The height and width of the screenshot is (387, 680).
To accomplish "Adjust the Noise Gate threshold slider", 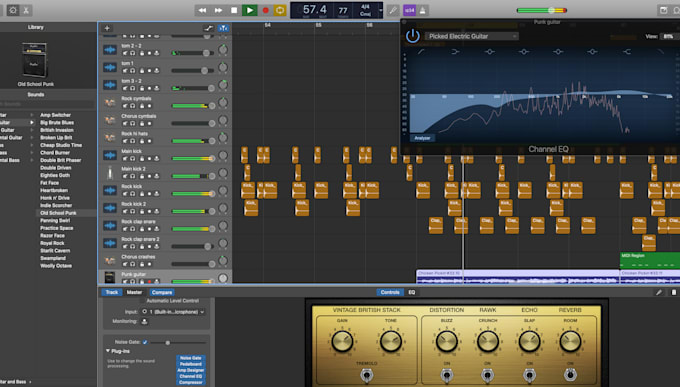I will coord(179,343).
